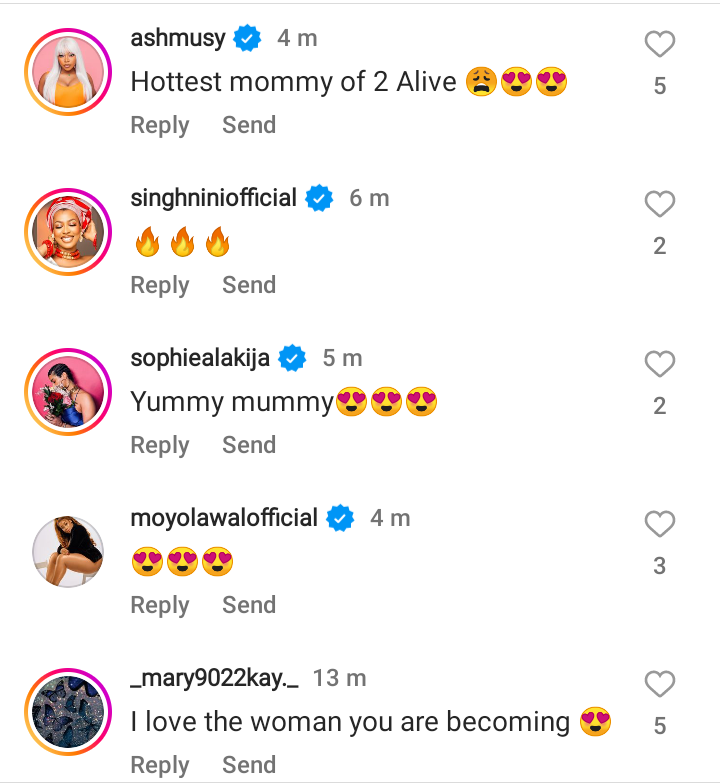
Task: Click verified badge next to moyolawalofficial
Action: tap(341, 518)
